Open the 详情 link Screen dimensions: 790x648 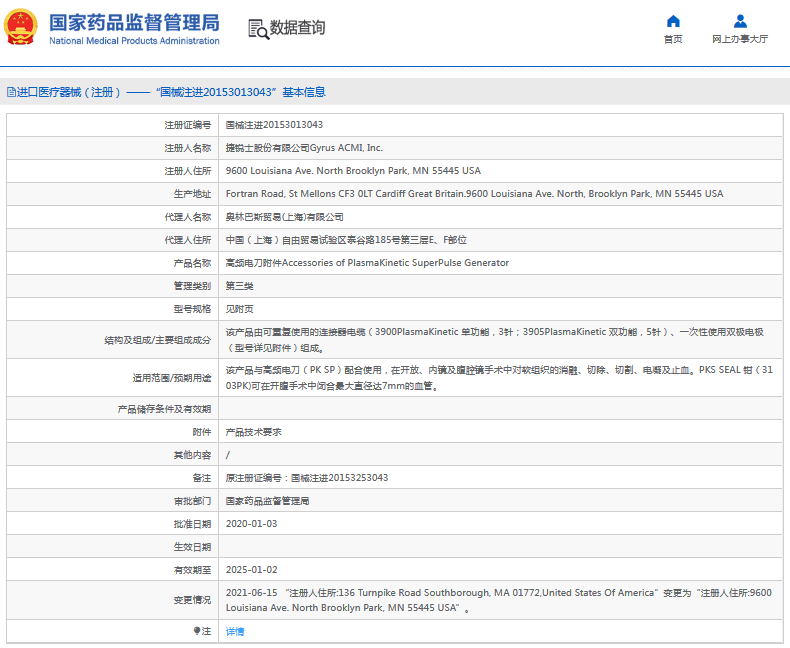pos(235,631)
